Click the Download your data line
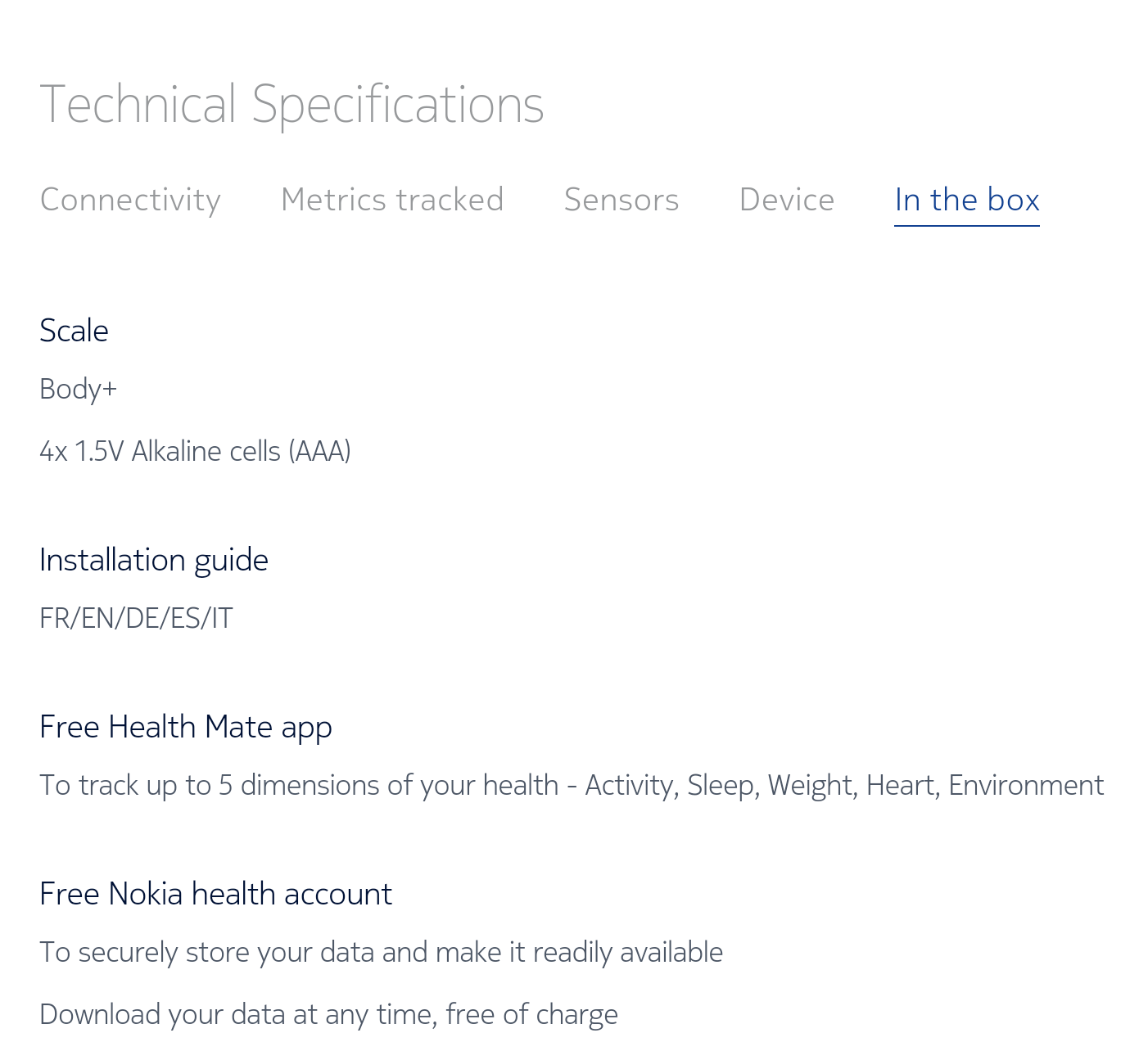 pos(328,1014)
